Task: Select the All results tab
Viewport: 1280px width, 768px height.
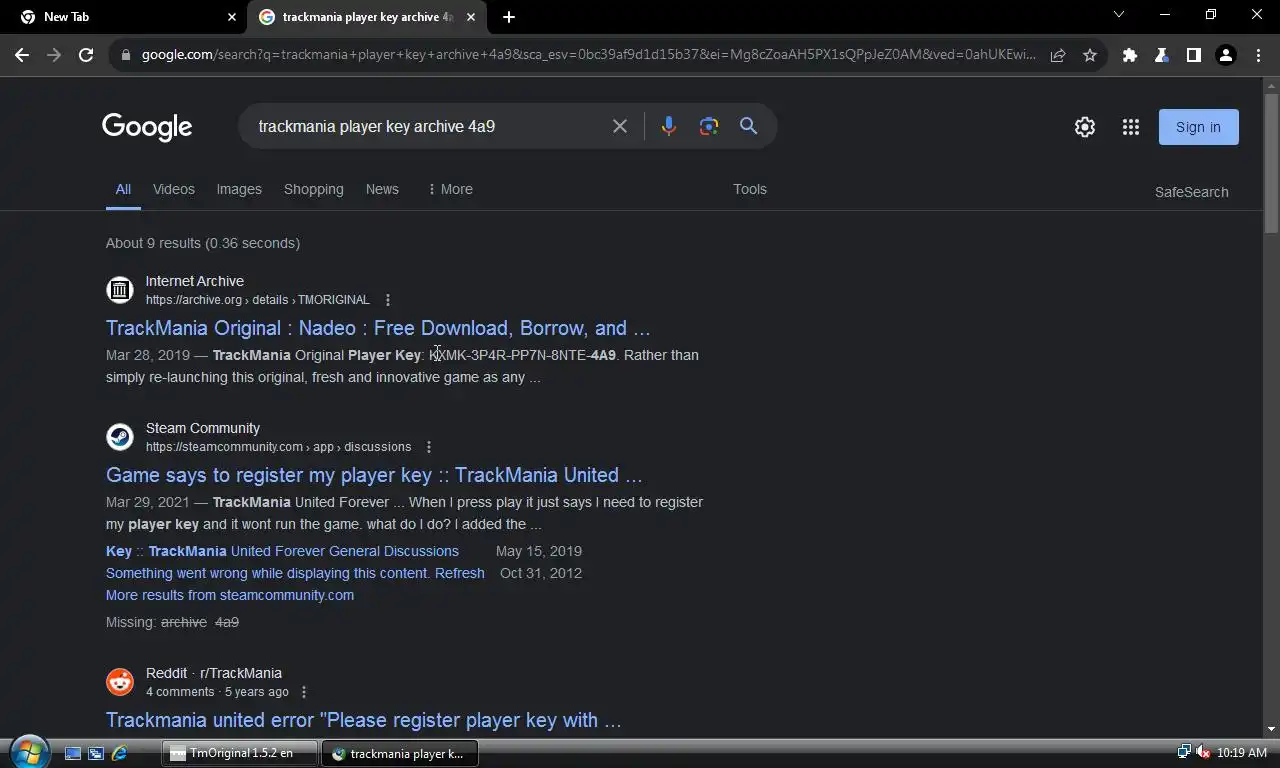Action: click(123, 189)
